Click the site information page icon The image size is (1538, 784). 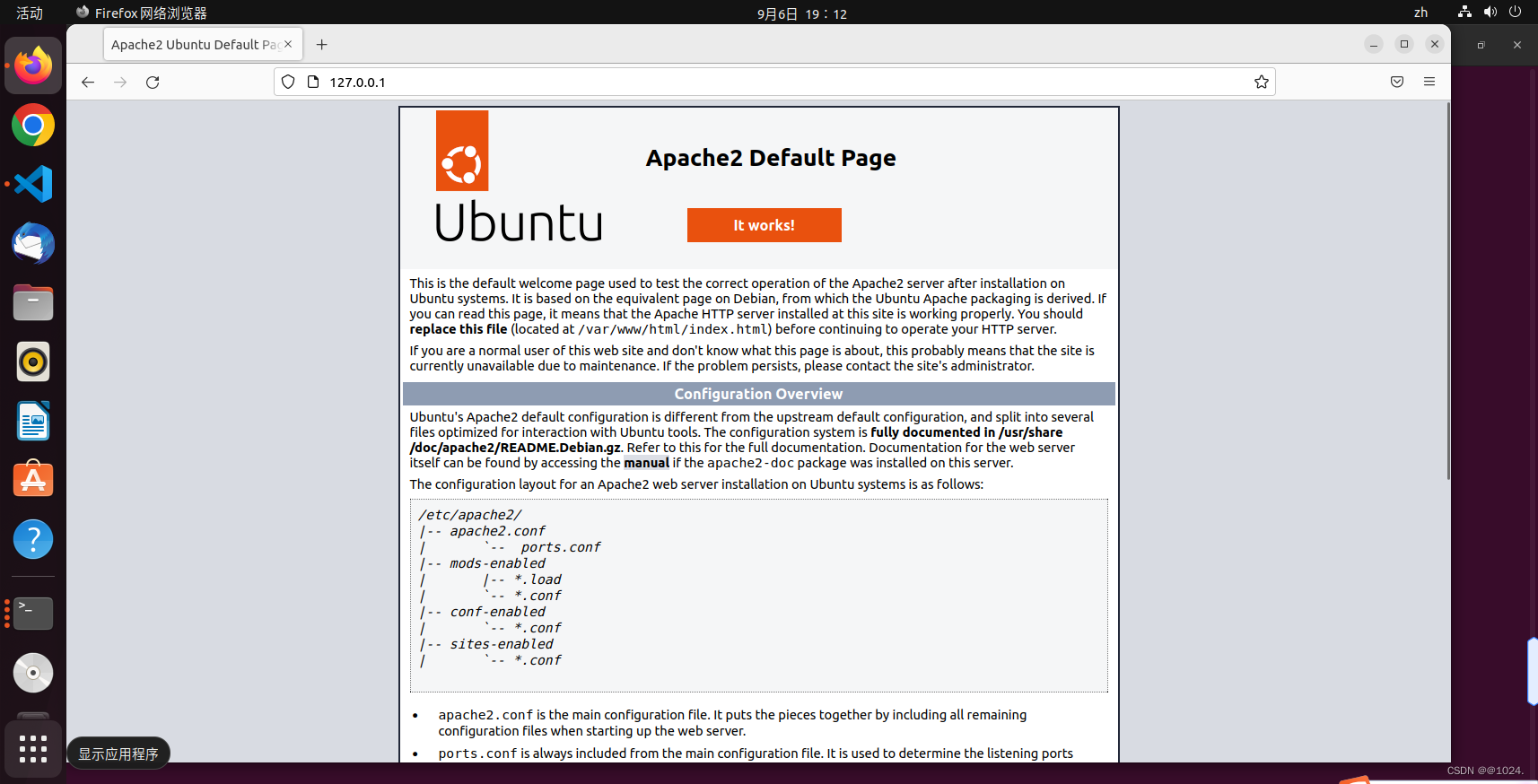313,82
